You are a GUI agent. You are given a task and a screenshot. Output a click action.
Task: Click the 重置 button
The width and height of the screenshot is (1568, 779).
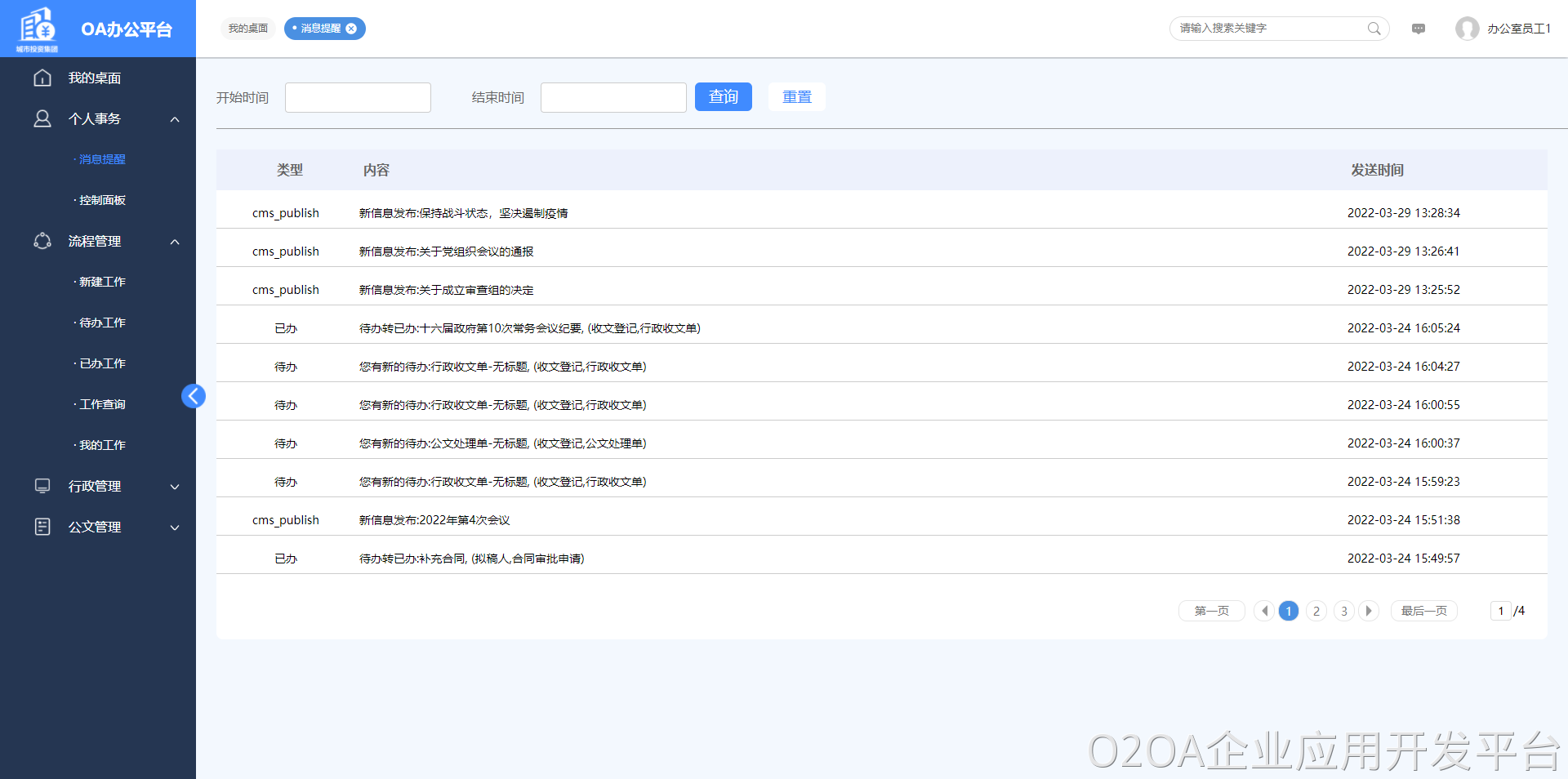tap(796, 97)
